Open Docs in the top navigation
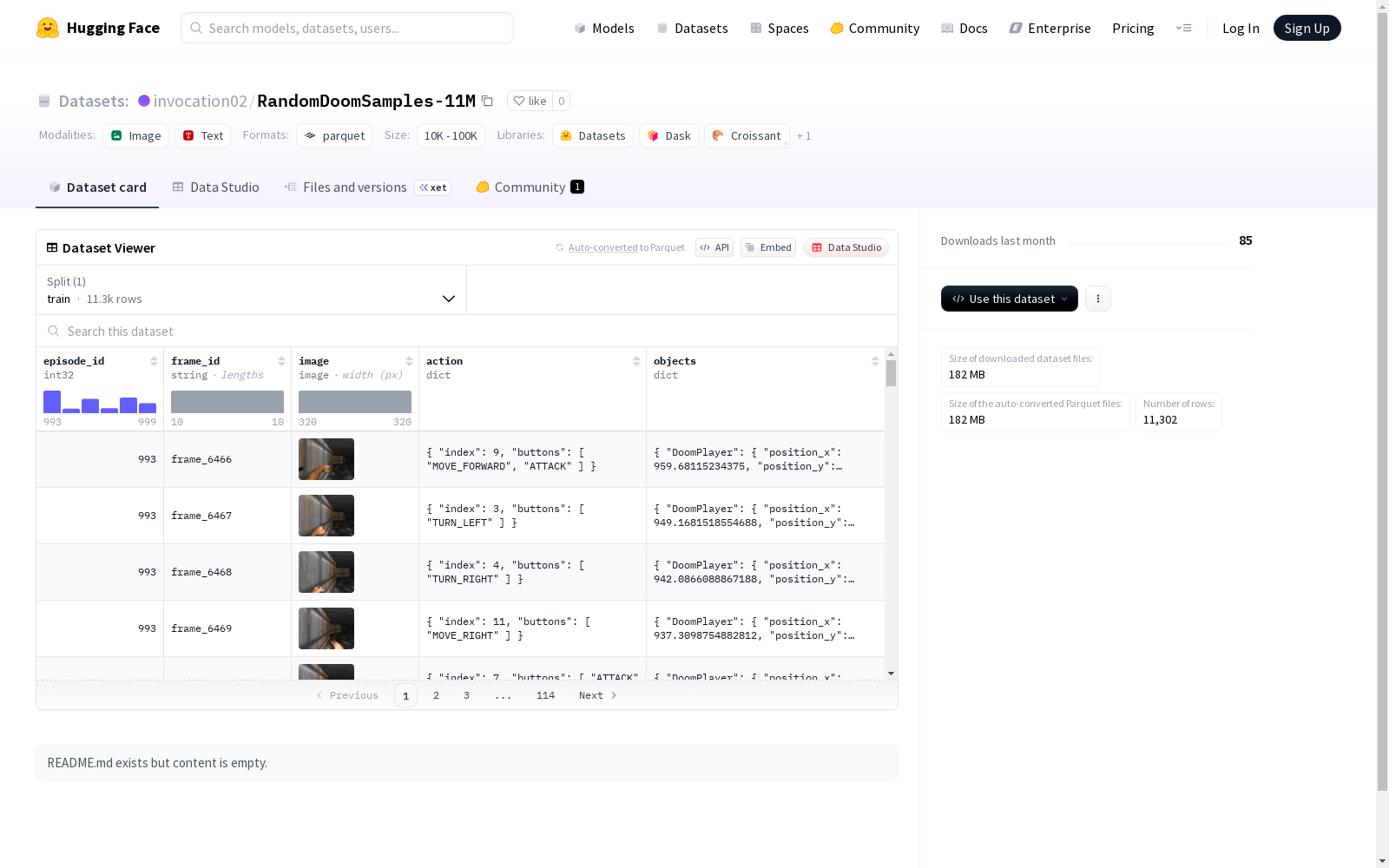This screenshot has height=868, width=1389. tap(964, 28)
